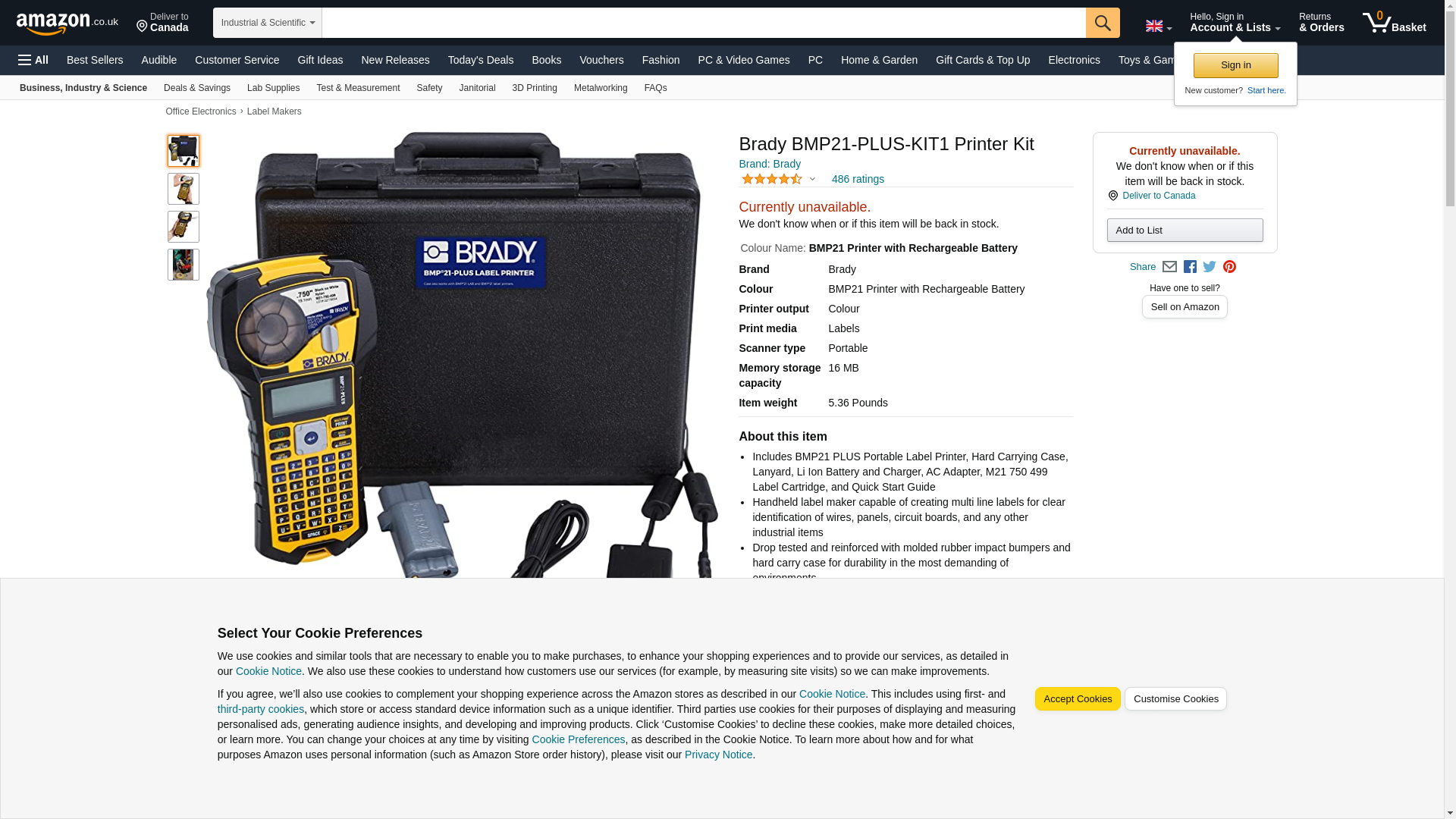
Task: Share product on Pinterest icon
Action: [1229, 267]
